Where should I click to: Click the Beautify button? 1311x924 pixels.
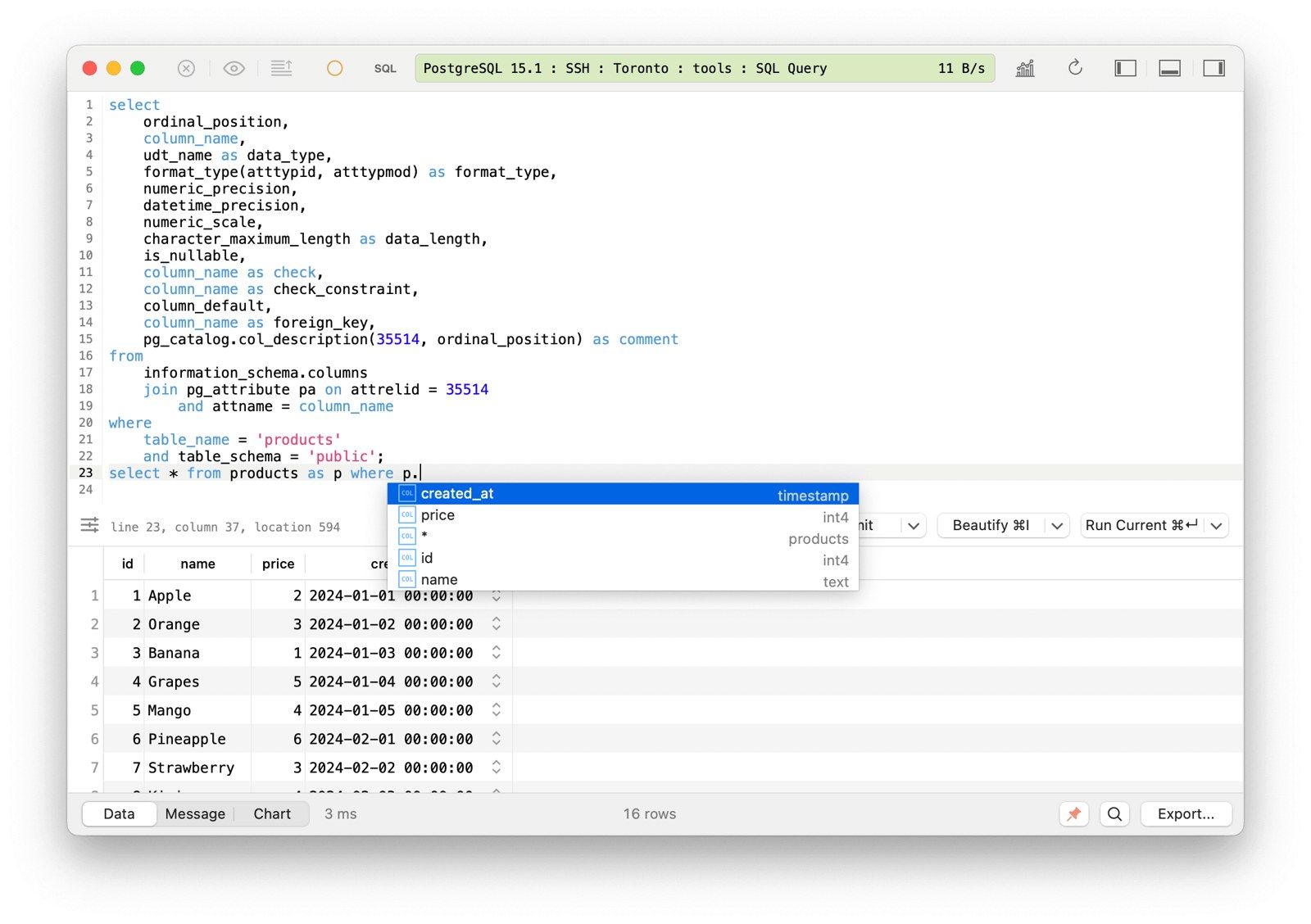tap(991, 525)
